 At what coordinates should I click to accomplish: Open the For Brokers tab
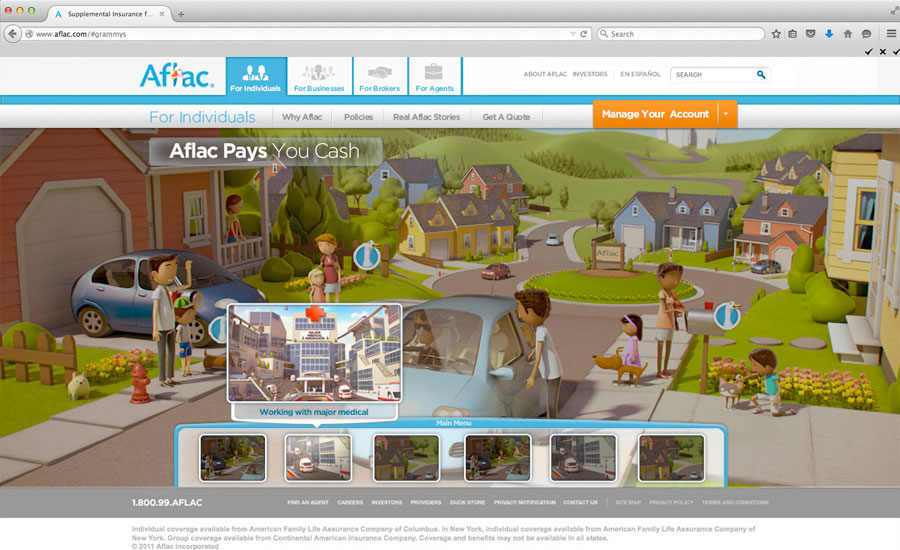coord(380,76)
